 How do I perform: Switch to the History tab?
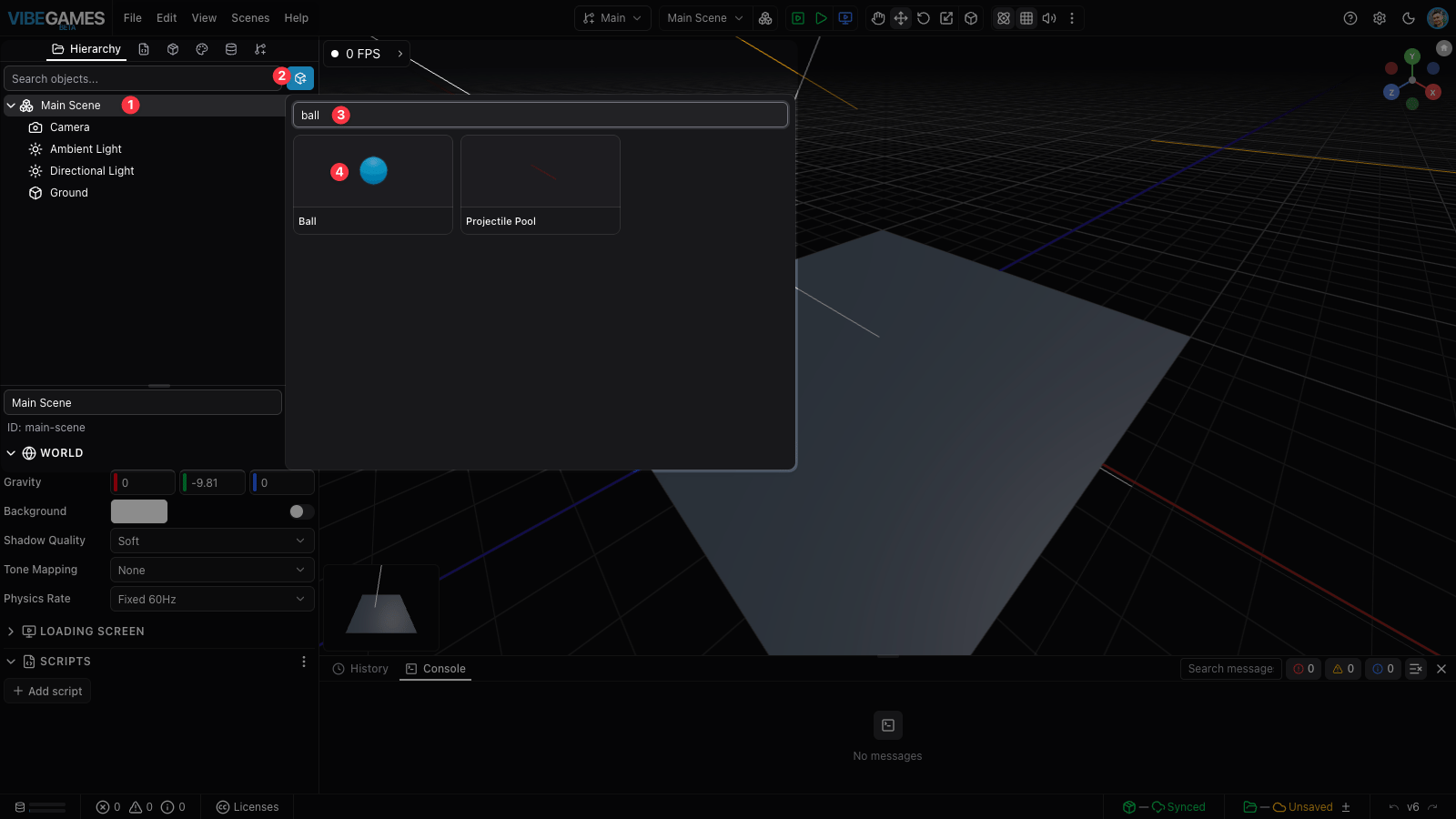tap(360, 669)
